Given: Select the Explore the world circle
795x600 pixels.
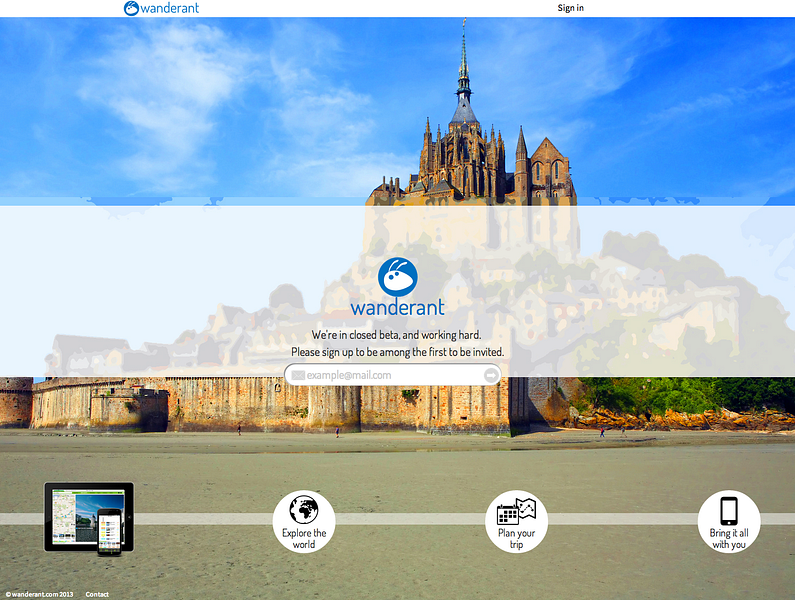Looking at the screenshot, I should point(304,521).
